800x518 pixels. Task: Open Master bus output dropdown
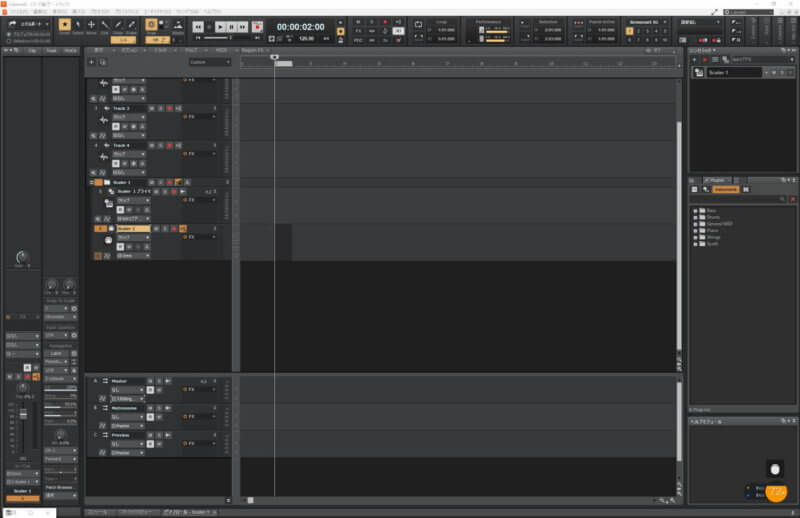[128, 399]
